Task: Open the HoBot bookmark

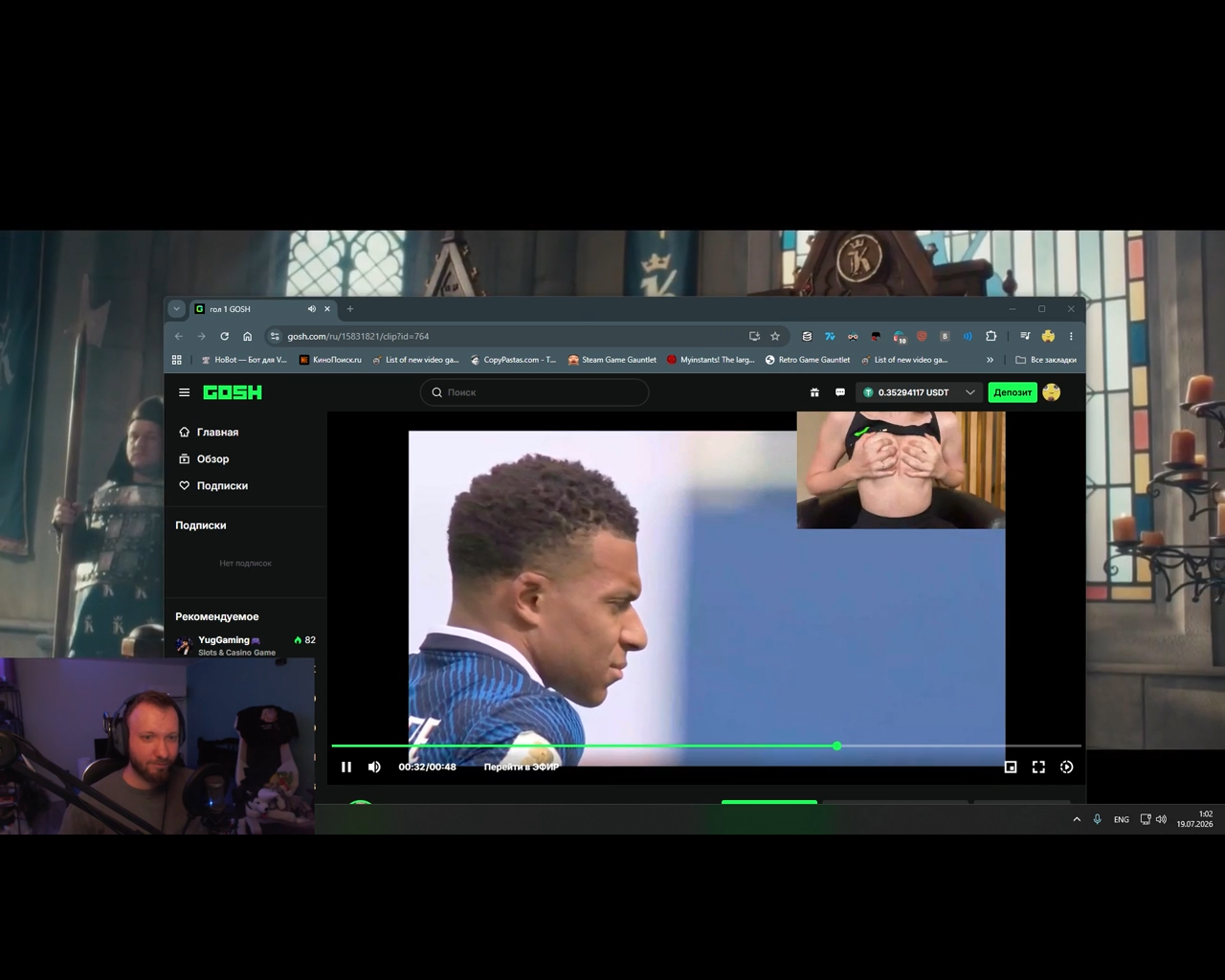Action: (244, 360)
